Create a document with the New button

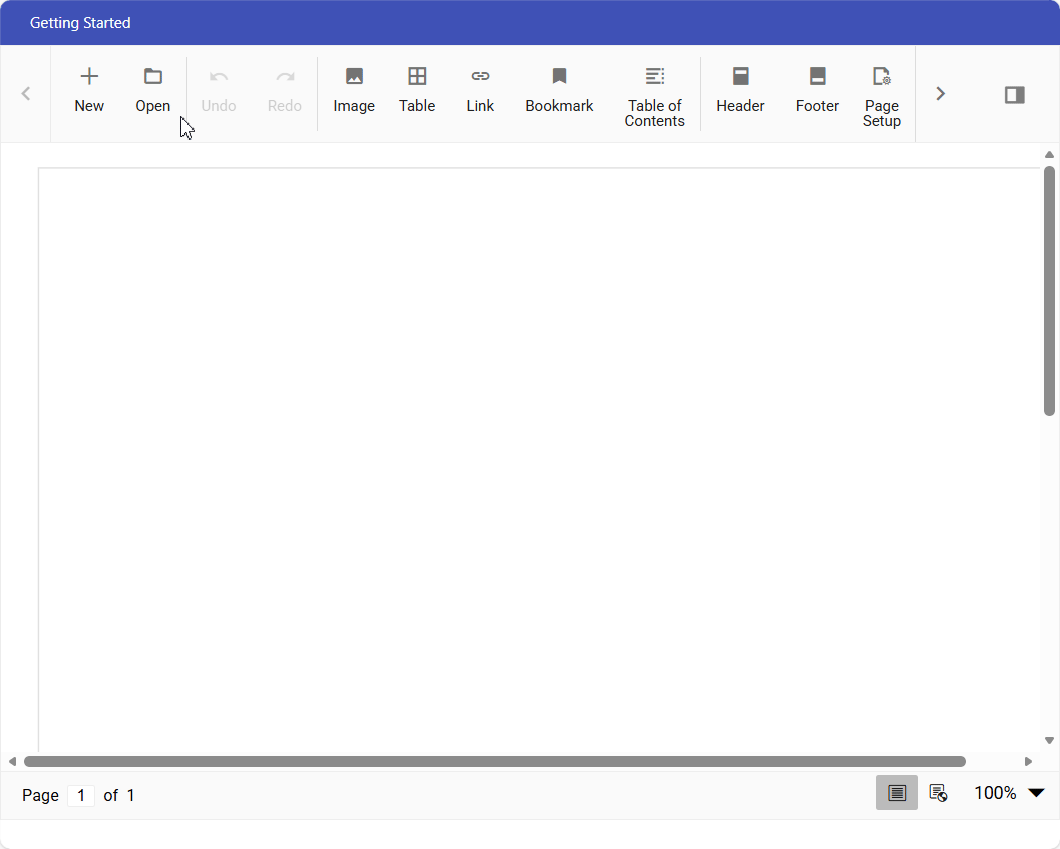coord(89,90)
